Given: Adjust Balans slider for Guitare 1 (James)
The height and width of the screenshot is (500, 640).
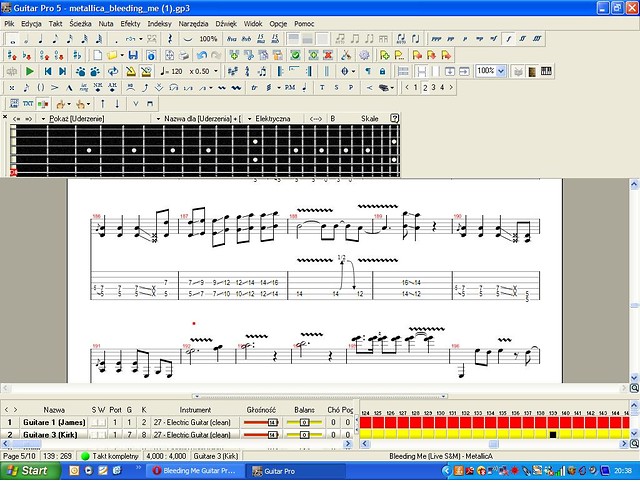Looking at the screenshot, I should coord(304,422).
